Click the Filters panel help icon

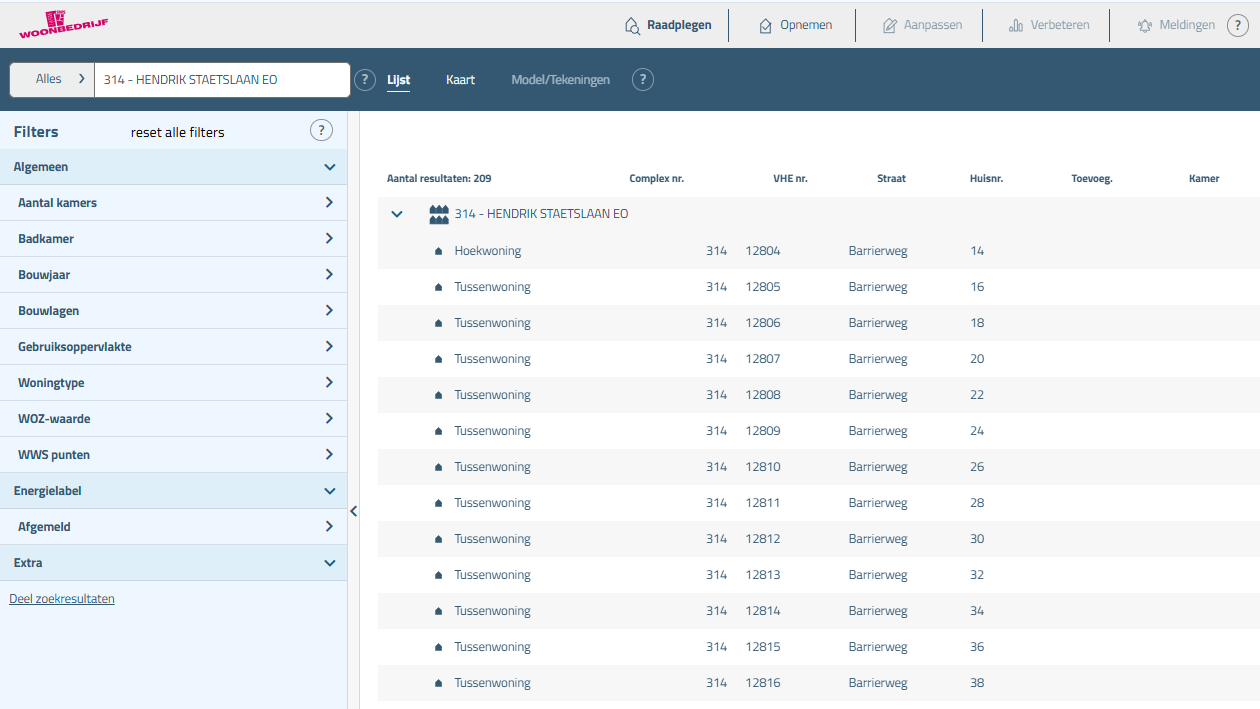click(321, 131)
